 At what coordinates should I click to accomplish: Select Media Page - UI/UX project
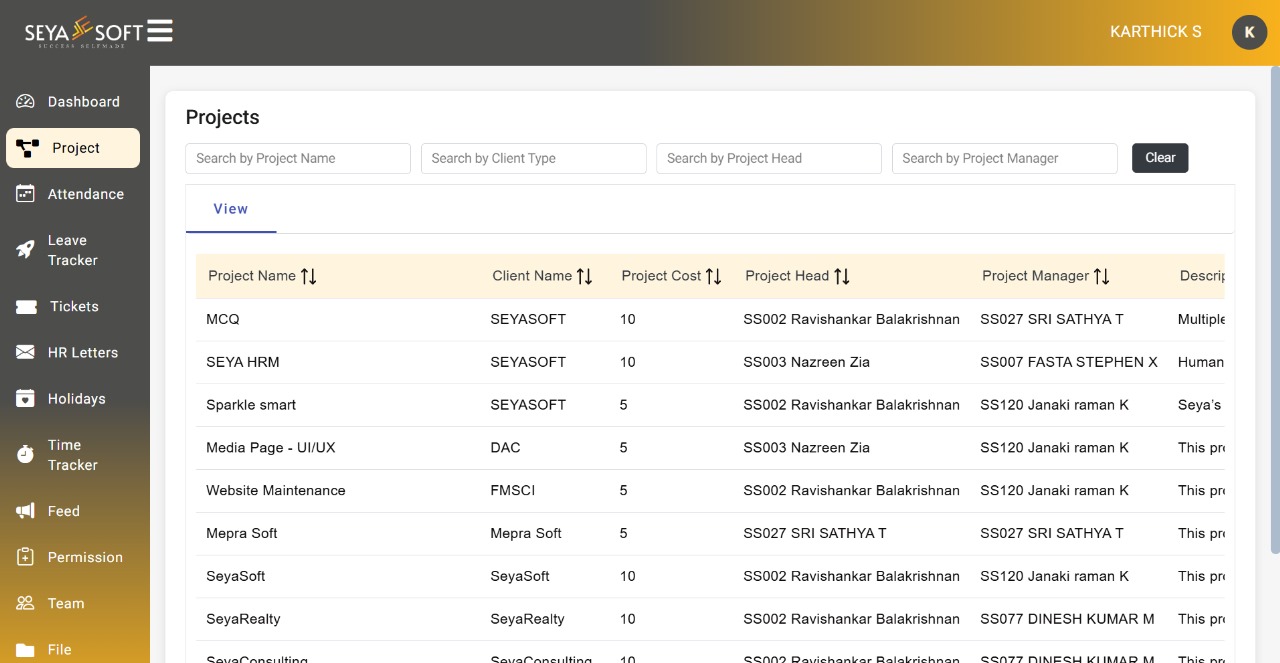click(x=271, y=448)
